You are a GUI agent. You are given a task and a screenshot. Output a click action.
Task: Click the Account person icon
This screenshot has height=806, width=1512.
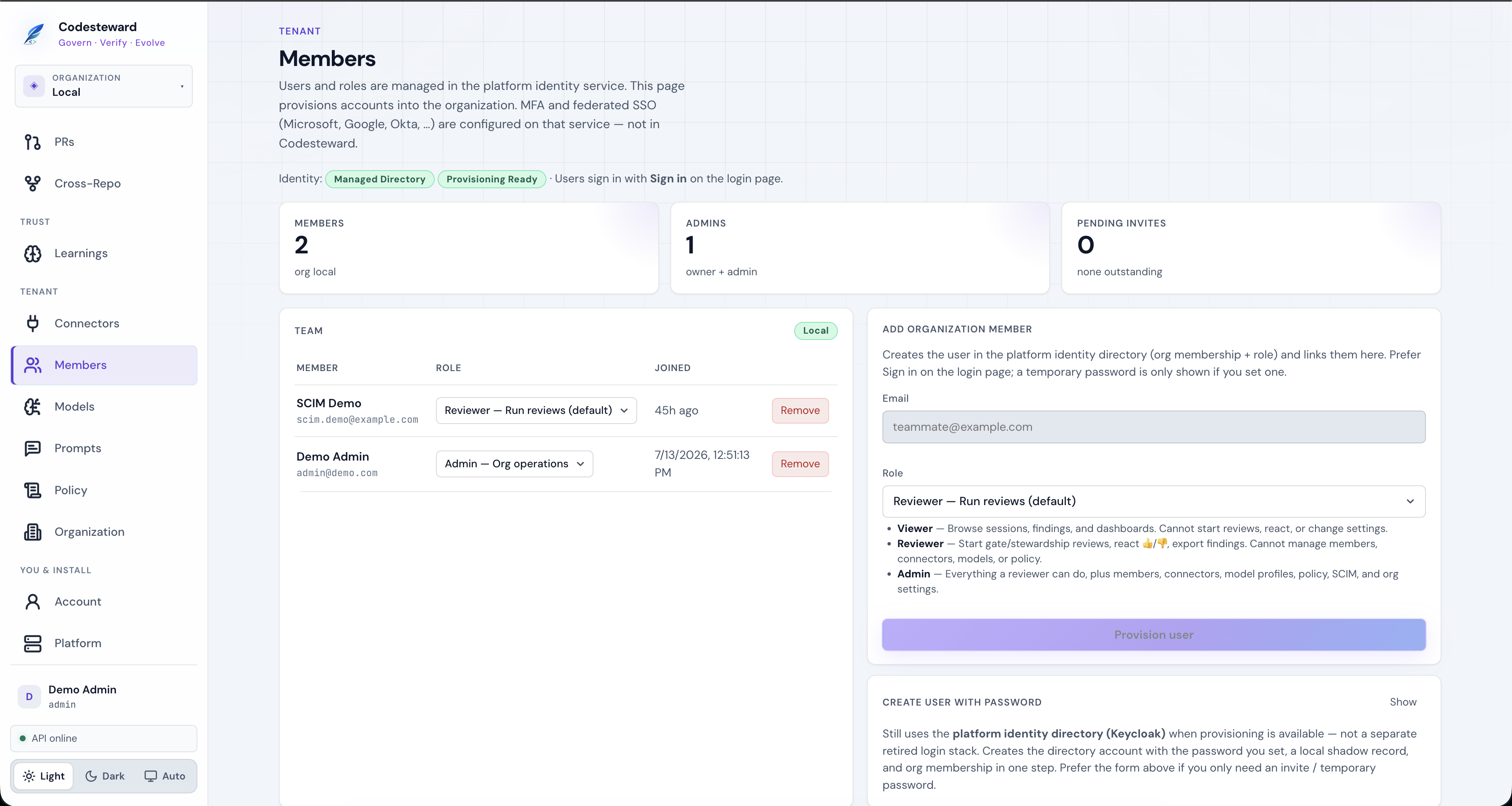(x=32, y=602)
